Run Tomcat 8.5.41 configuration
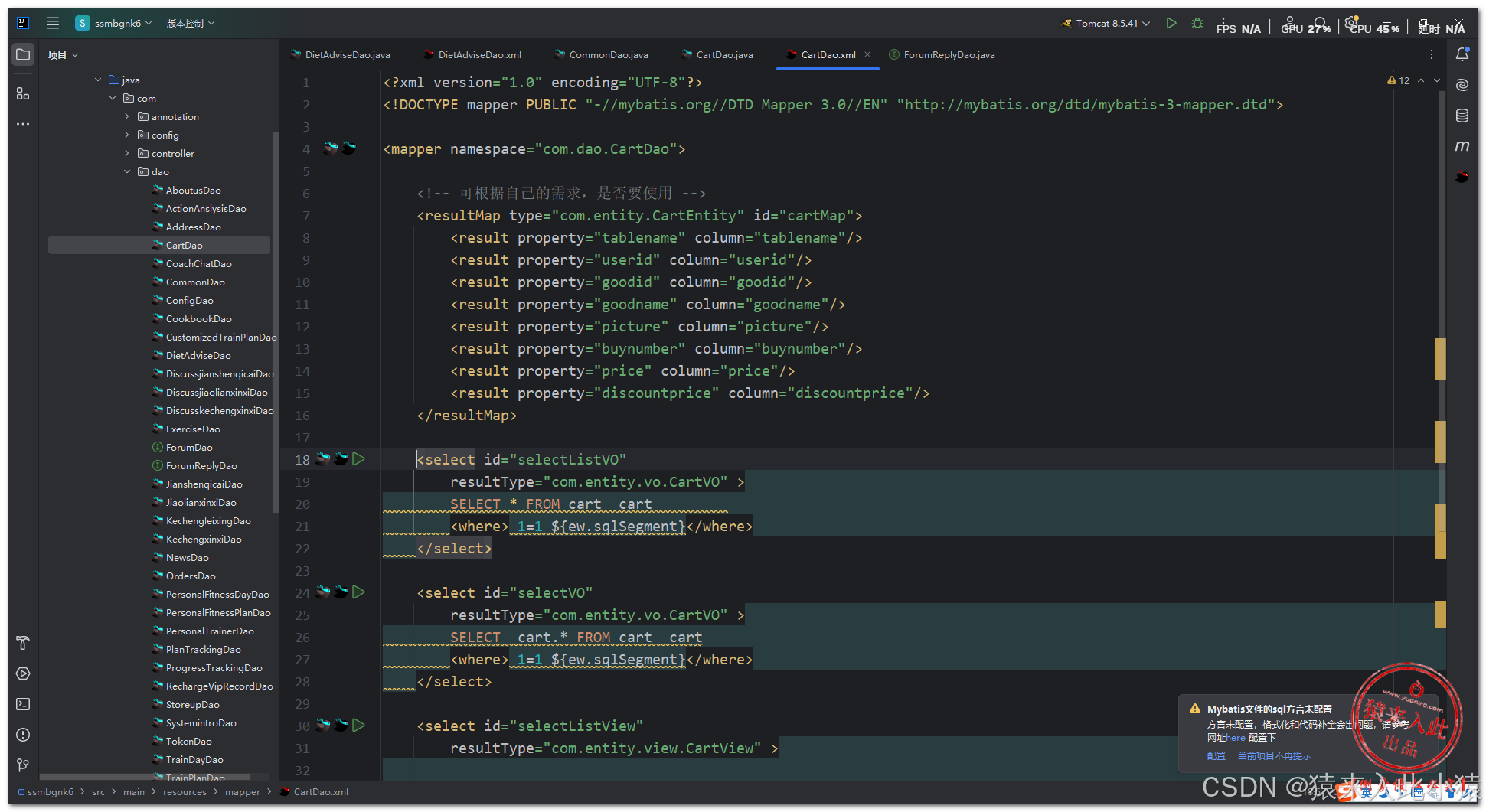 pyautogui.click(x=1171, y=23)
